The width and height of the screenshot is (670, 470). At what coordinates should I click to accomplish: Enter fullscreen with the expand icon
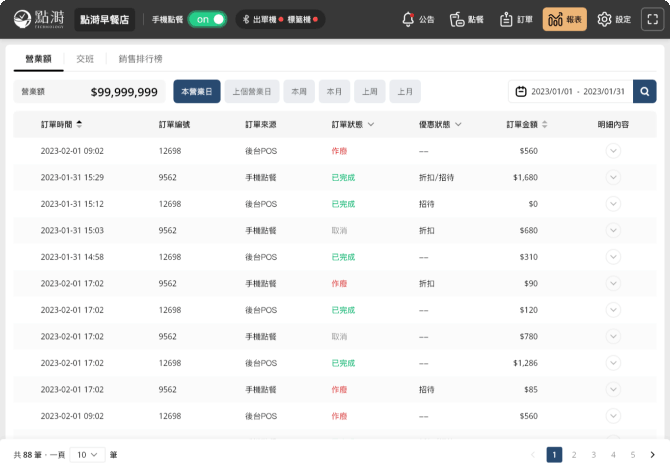652,19
